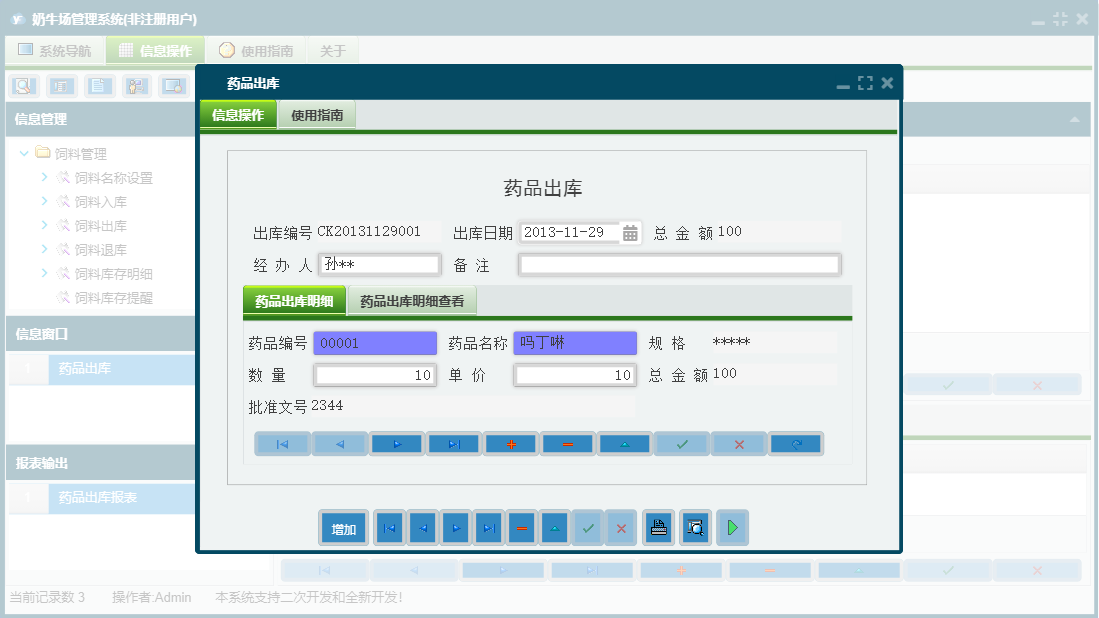Open the calendar picker for 出库日期

click(x=629, y=231)
